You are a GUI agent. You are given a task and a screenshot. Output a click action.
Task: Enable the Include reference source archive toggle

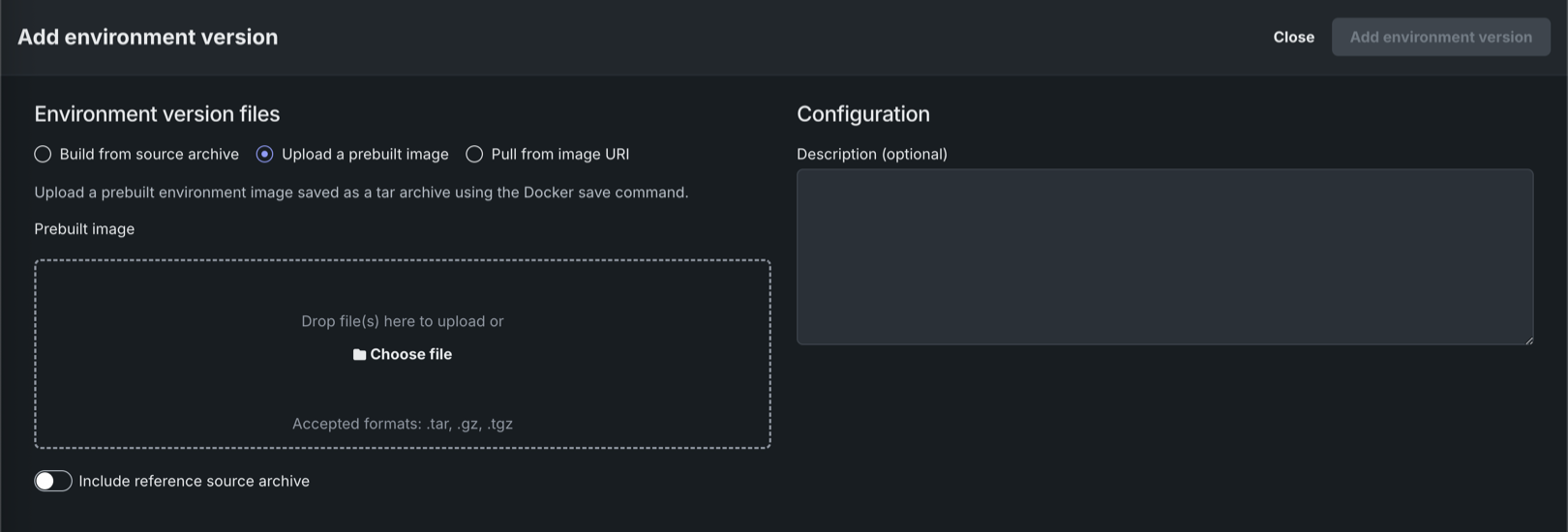[x=53, y=481]
